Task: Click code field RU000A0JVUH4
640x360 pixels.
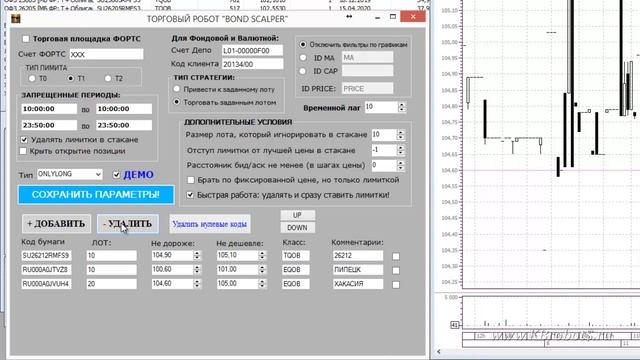Action: coord(46,284)
